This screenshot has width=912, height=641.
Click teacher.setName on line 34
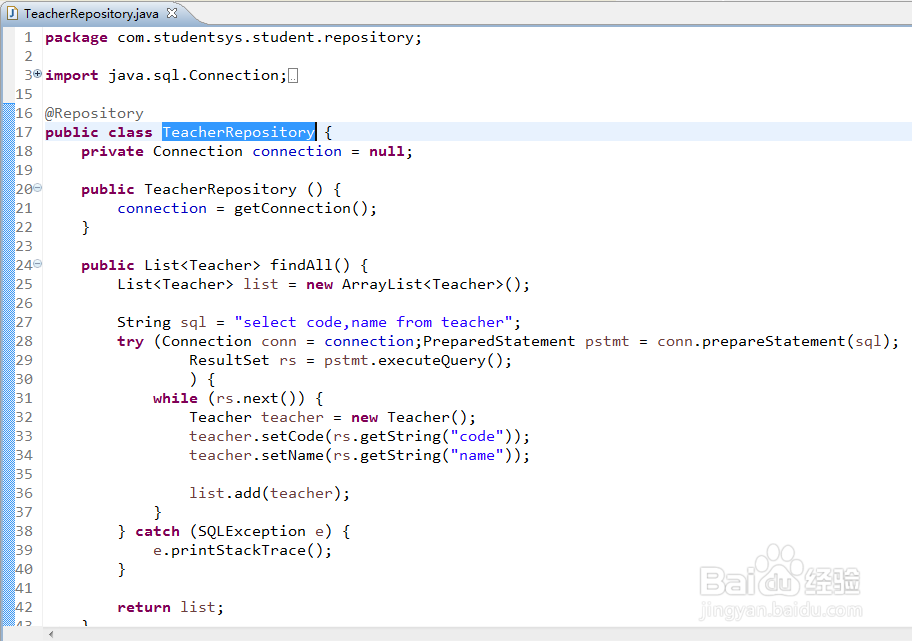pos(256,455)
